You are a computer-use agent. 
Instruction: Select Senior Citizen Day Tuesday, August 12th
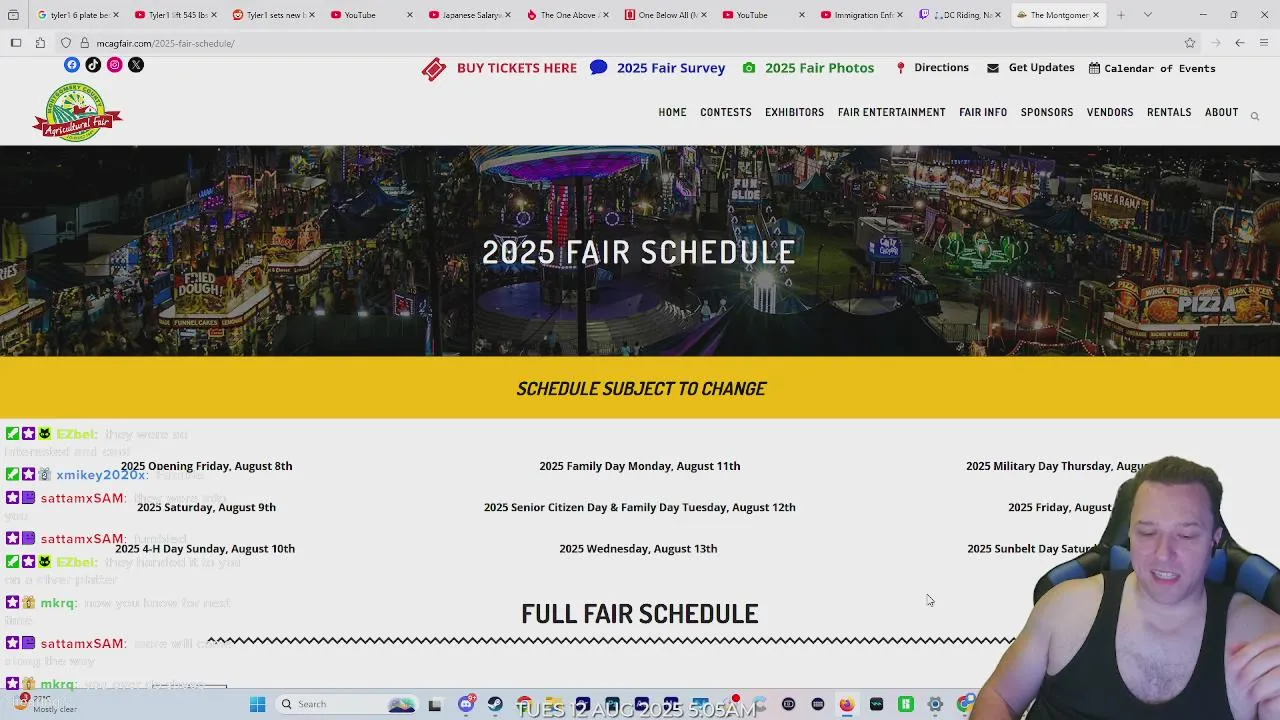tap(640, 507)
